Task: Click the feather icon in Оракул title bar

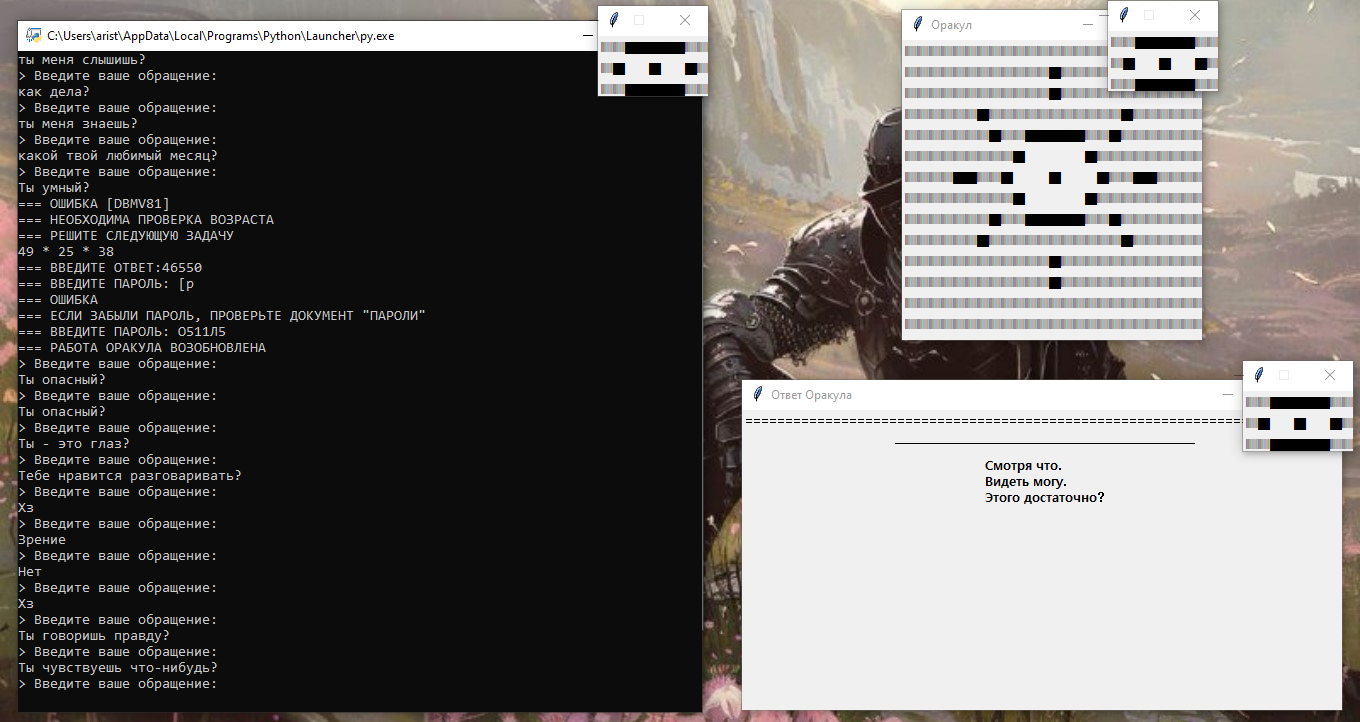Action: tap(917, 25)
